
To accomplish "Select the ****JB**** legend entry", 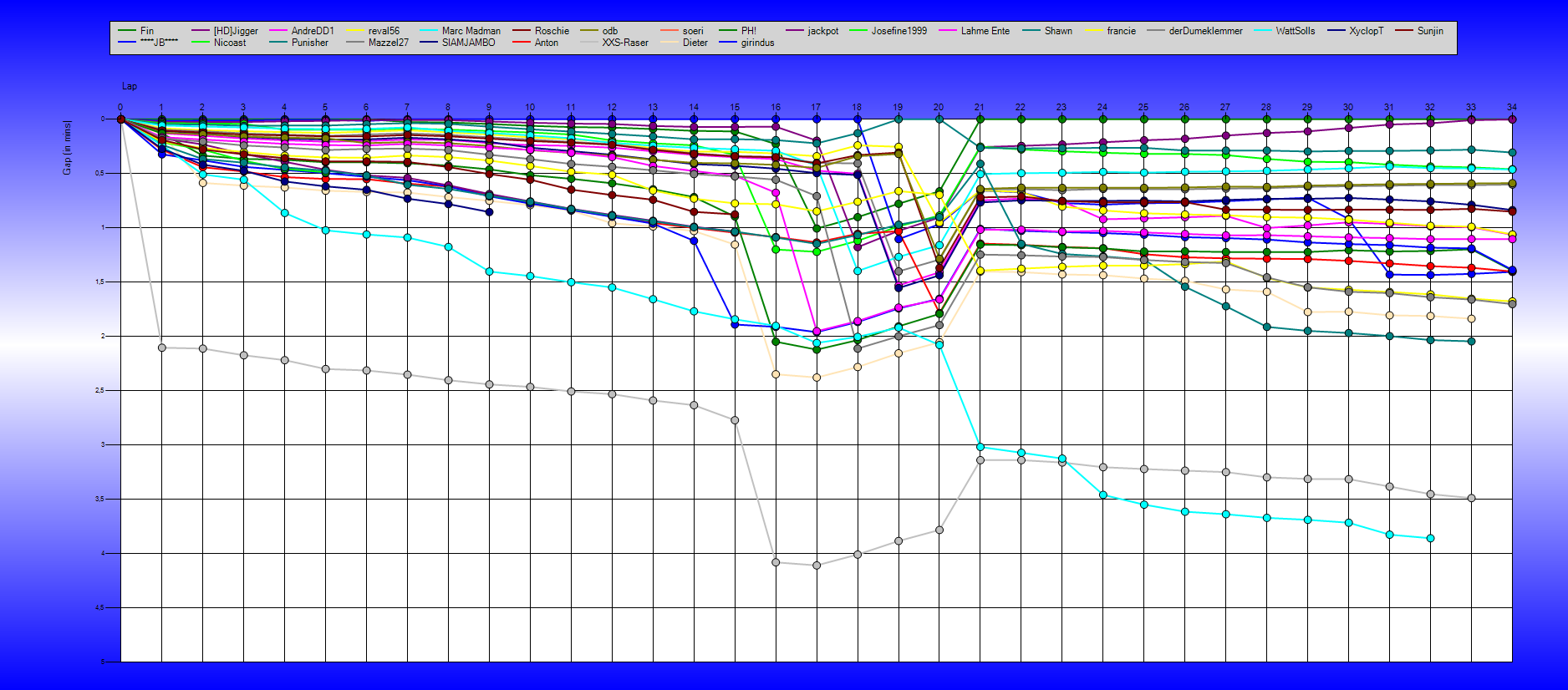I will [159, 43].
